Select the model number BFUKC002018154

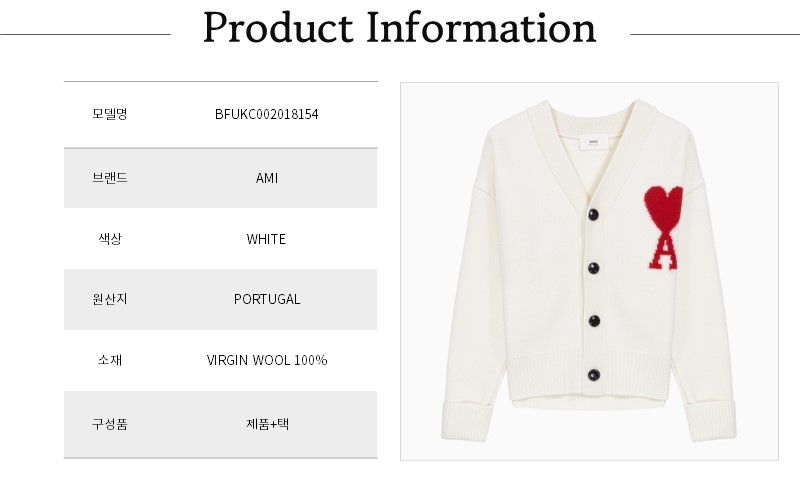coord(266,114)
